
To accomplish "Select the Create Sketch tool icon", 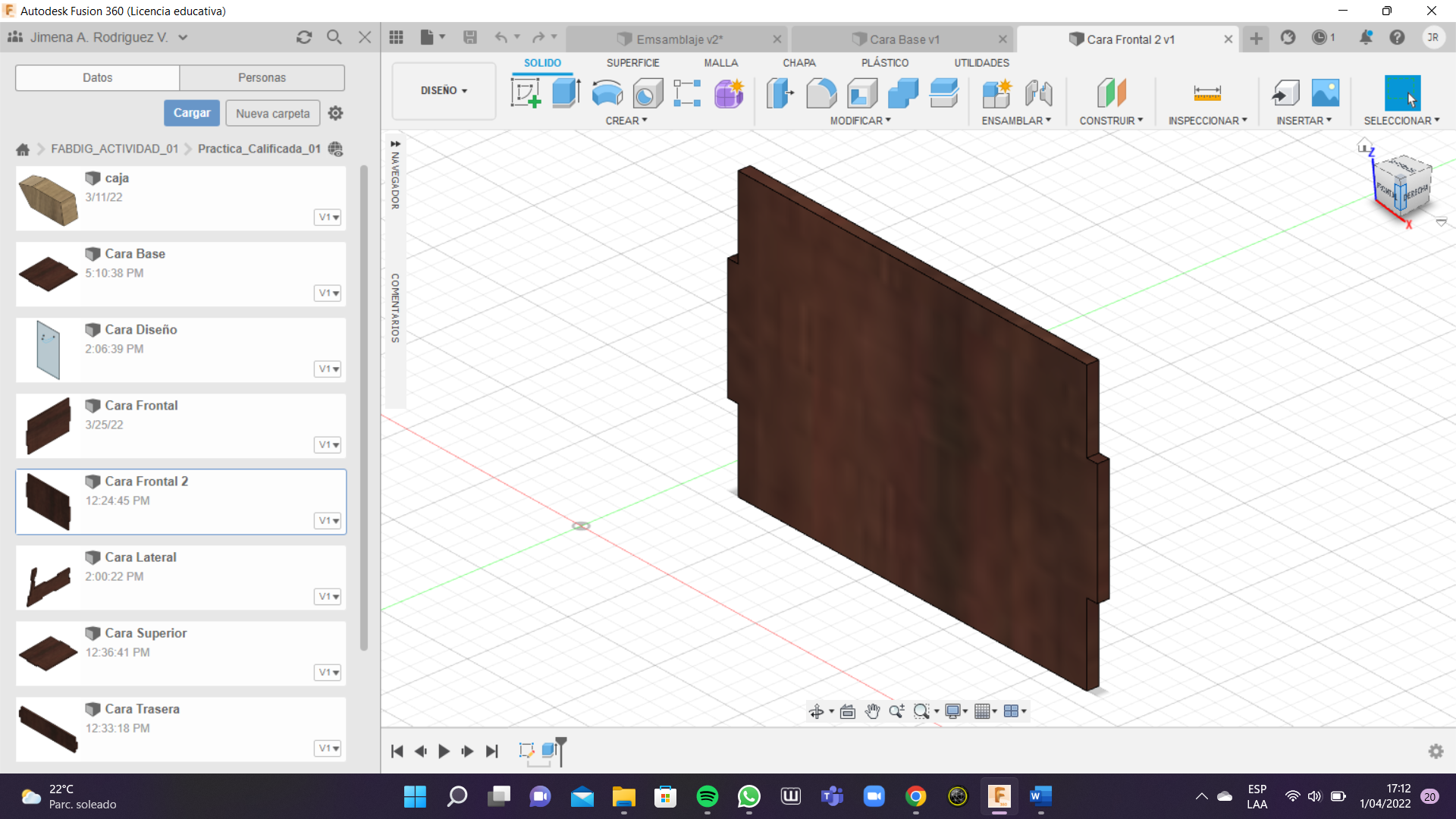I will click(x=526, y=93).
